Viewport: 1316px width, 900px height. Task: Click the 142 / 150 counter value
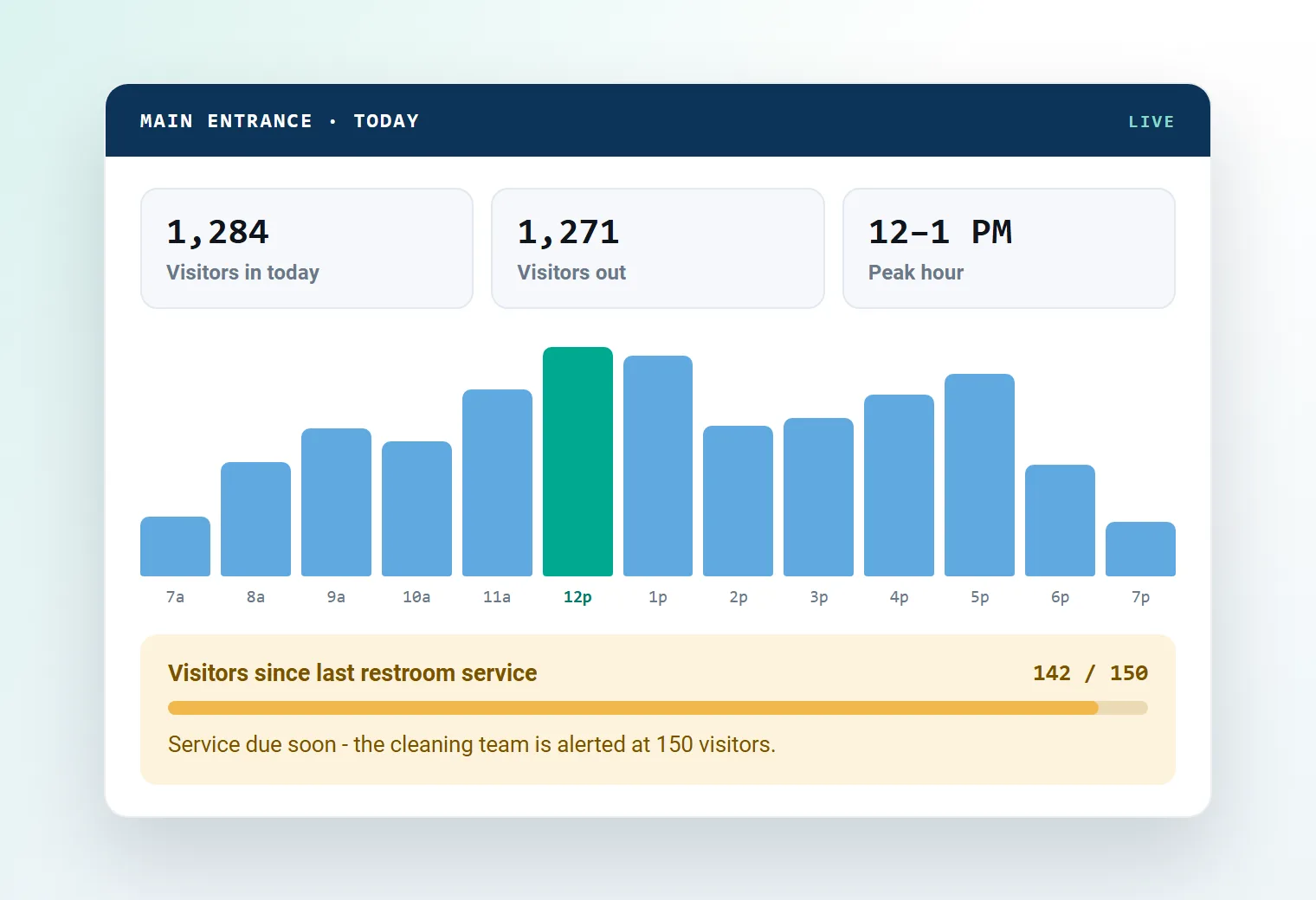(x=1090, y=673)
